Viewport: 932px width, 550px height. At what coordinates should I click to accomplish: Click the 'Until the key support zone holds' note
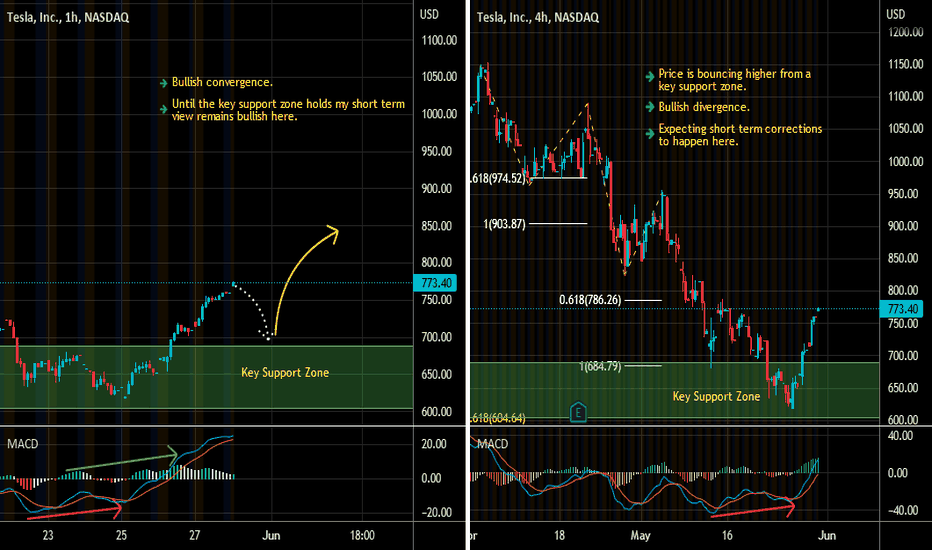coord(288,110)
